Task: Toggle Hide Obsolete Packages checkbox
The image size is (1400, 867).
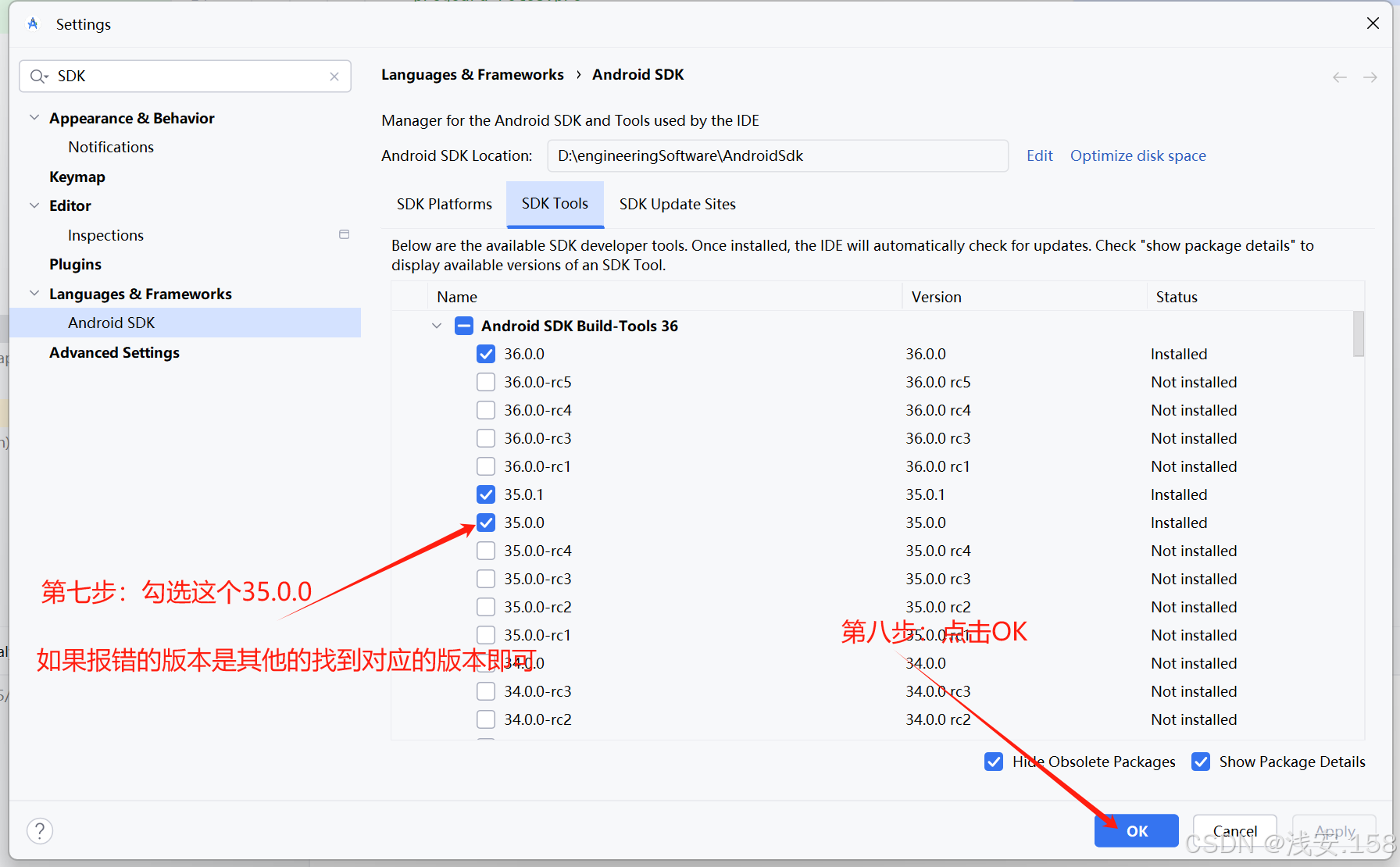Action: pyautogui.click(x=994, y=762)
